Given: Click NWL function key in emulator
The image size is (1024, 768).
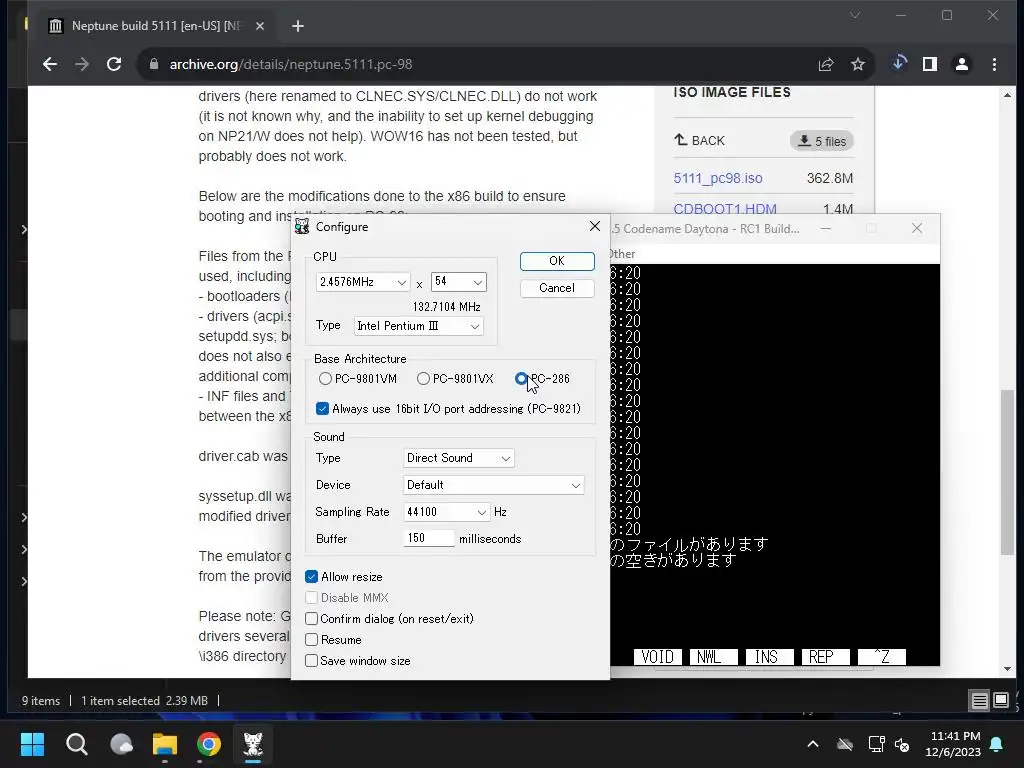Looking at the screenshot, I should [714, 657].
